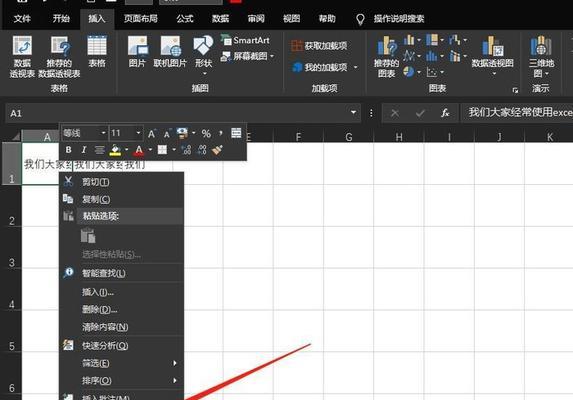Apply comma style in mini toolbar
573x400 pixels.
pos(221,134)
